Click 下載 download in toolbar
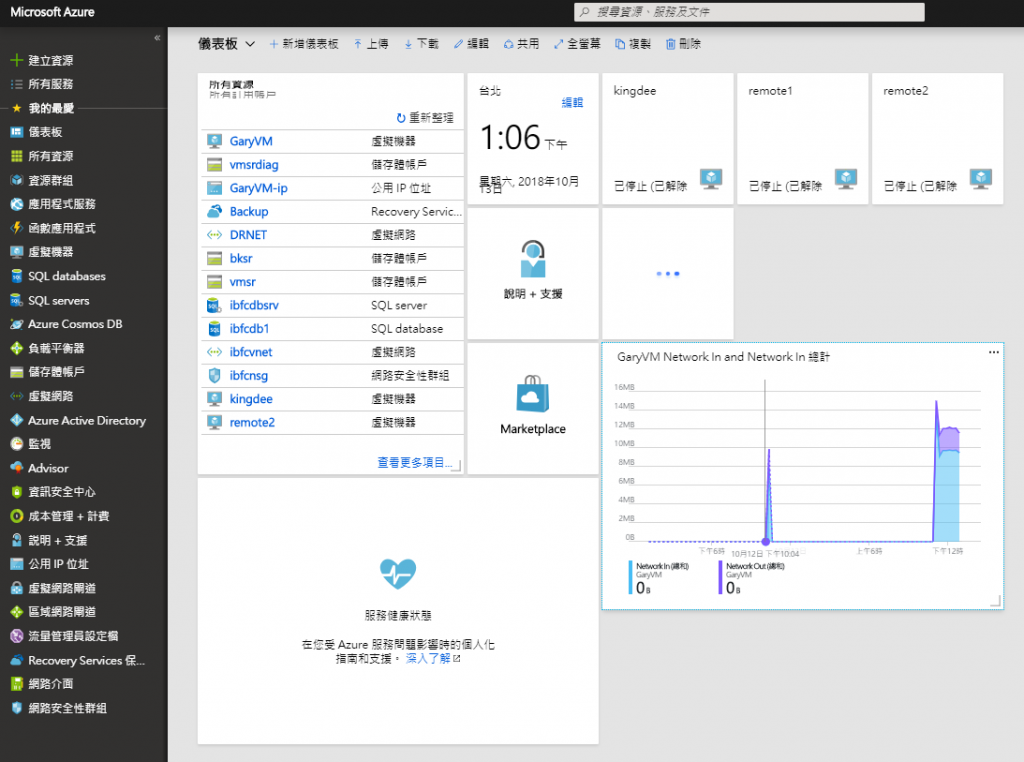1024x762 pixels. [x=421, y=44]
